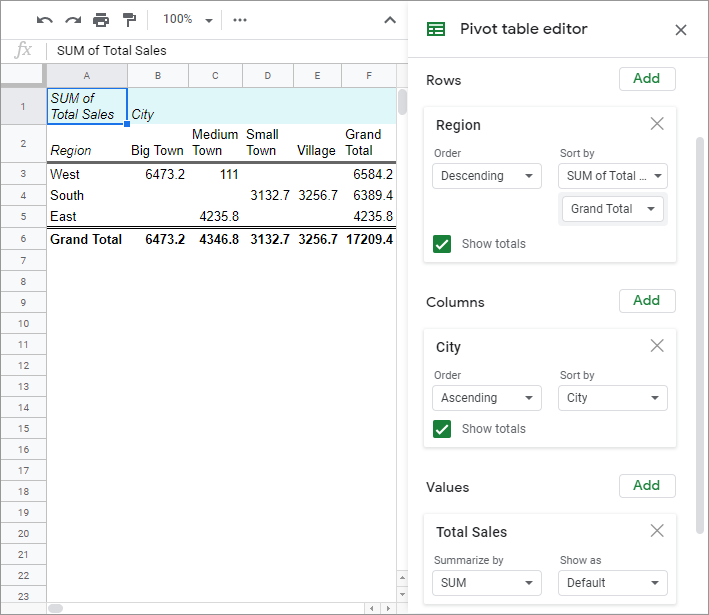Add a new Rows field
709x615 pixels.
tap(647, 79)
